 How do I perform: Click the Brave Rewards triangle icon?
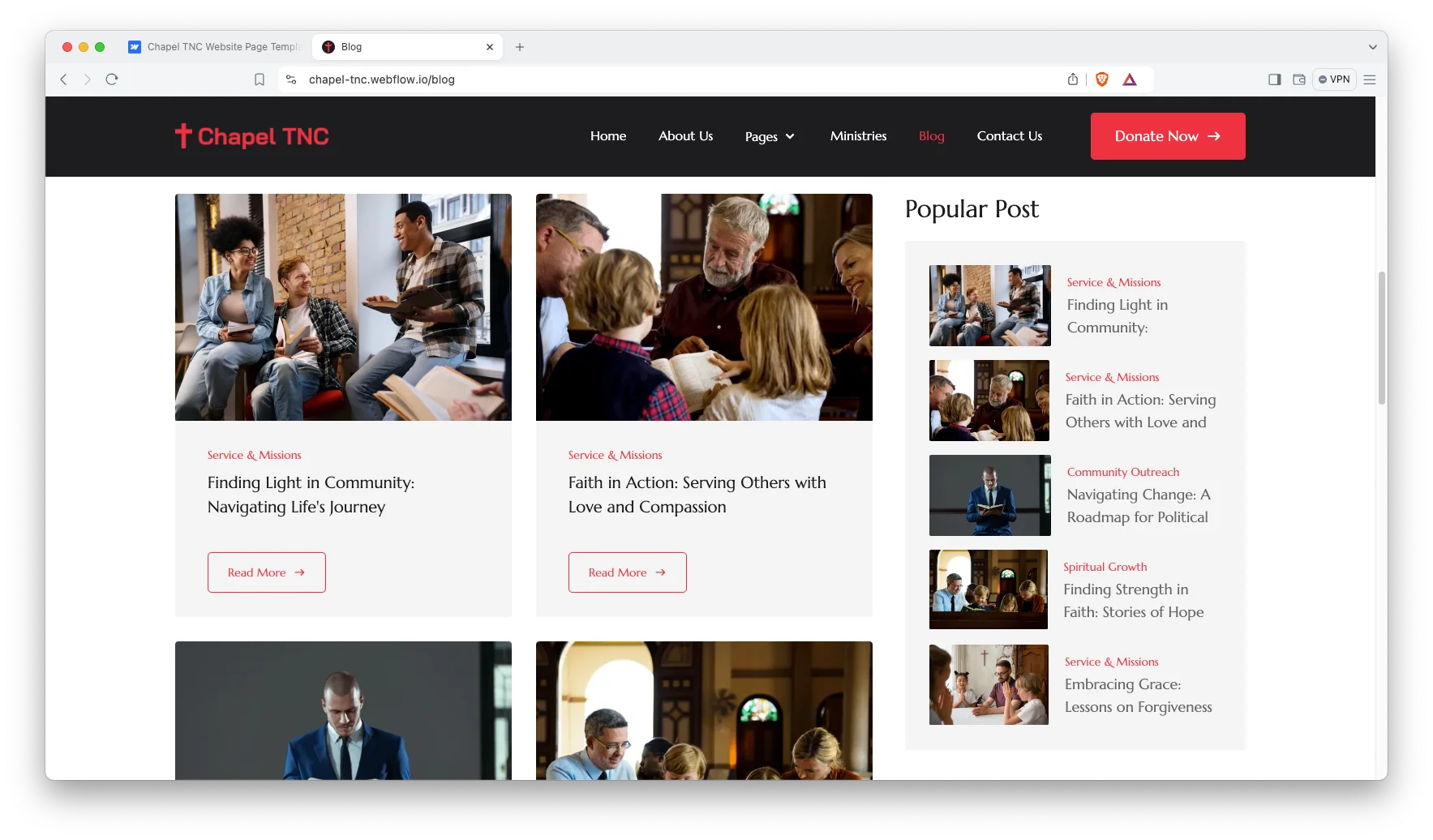tap(1130, 79)
